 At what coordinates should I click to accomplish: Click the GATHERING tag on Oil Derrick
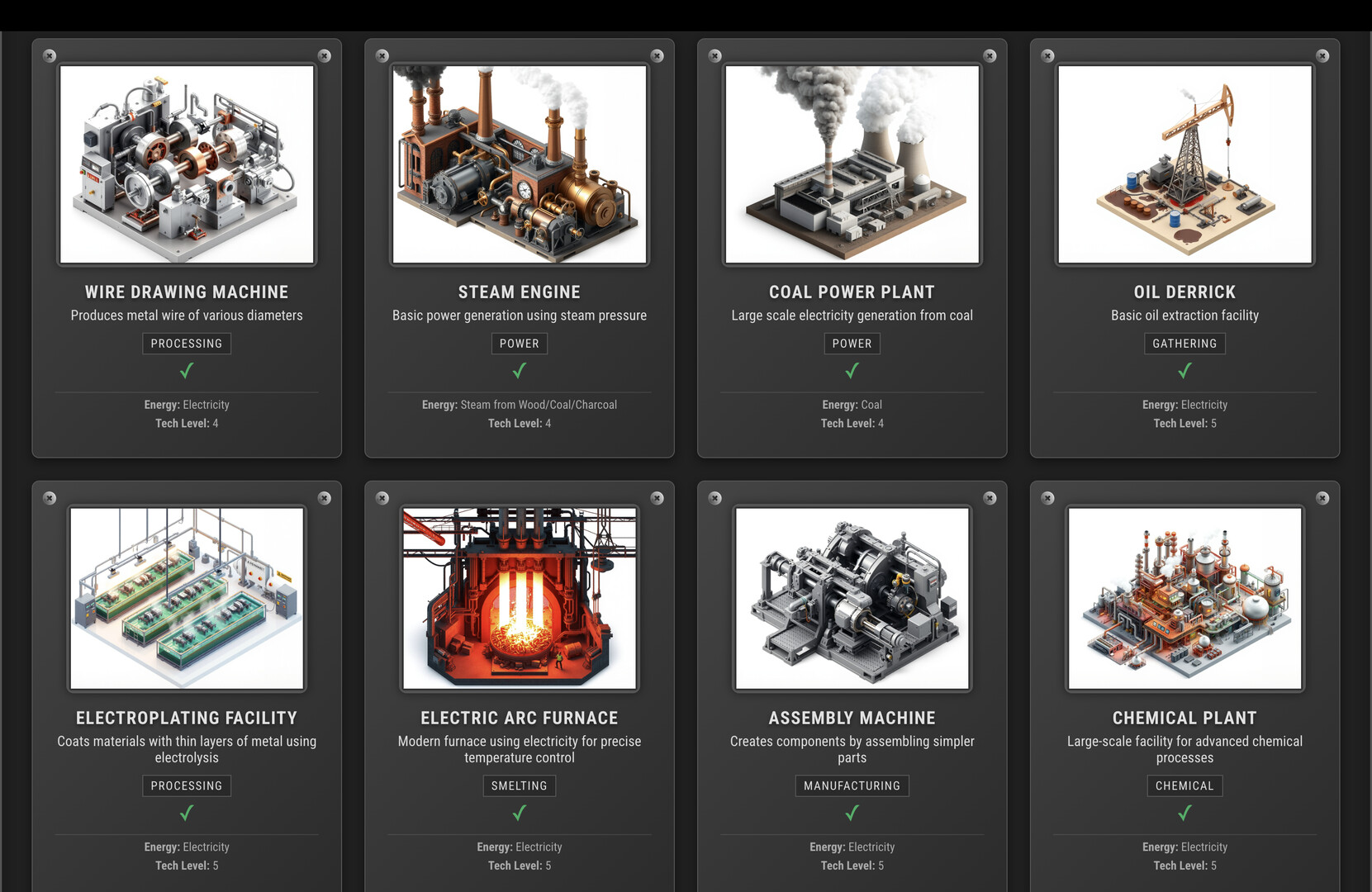(x=1184, y=344)
